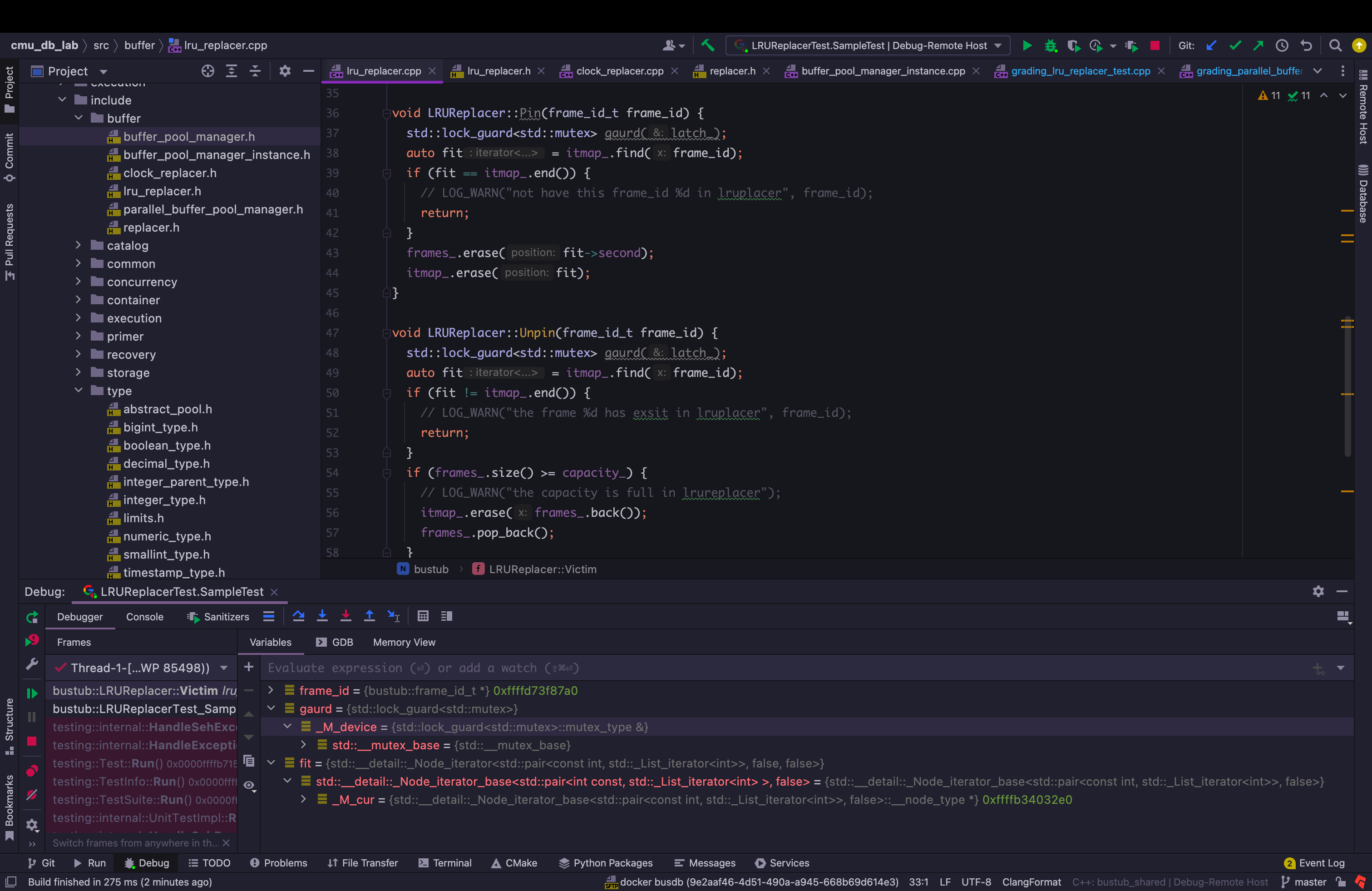Click the Step Into debugger icon

[x=322, y=616]
